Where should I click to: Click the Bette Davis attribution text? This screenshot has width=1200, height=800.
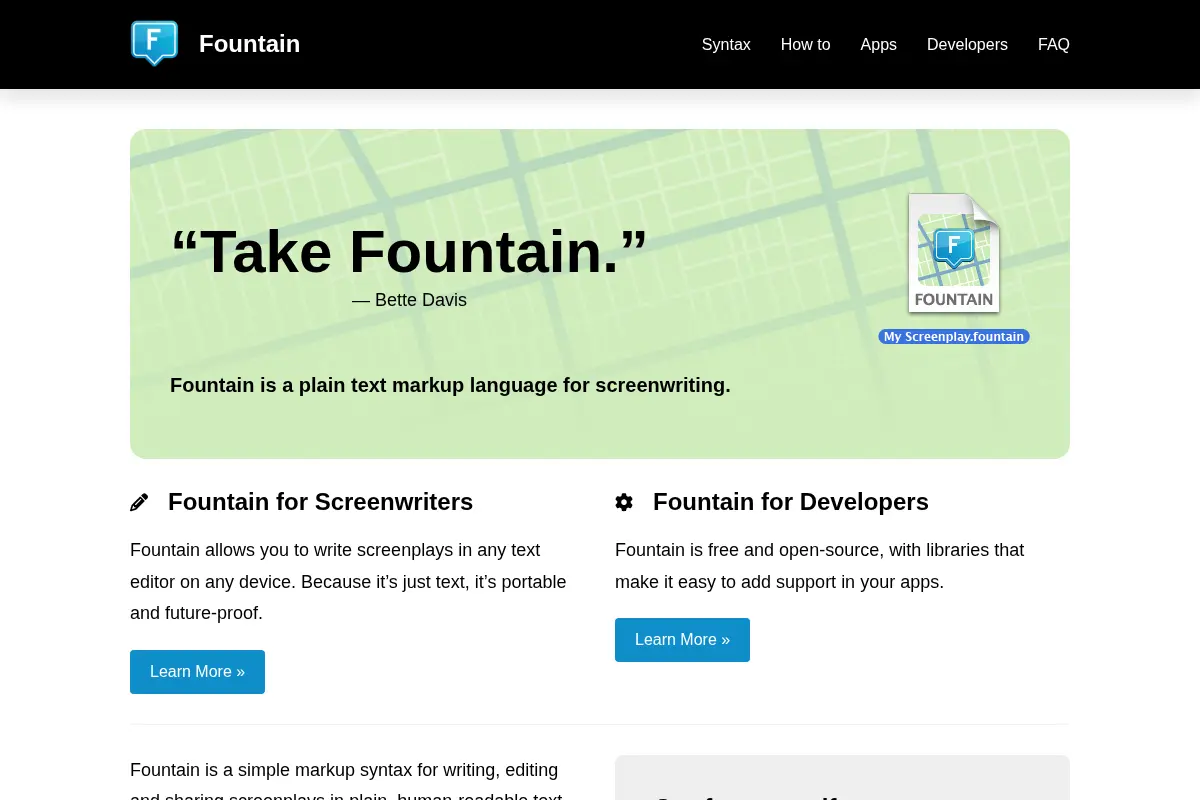409,300
